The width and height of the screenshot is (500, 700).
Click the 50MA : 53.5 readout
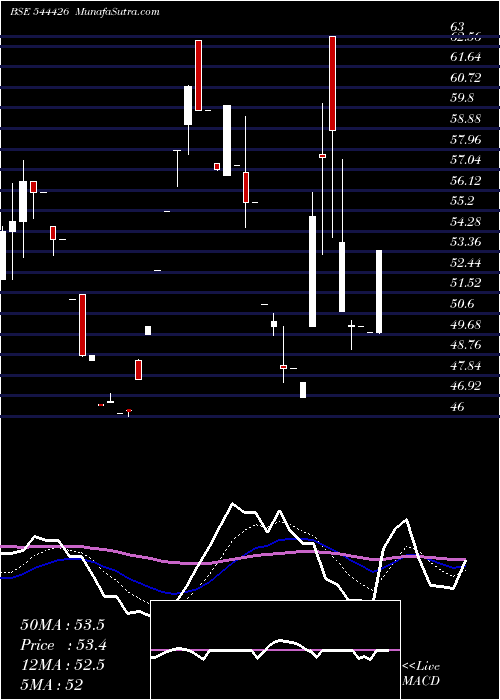(x=62, y=625)
